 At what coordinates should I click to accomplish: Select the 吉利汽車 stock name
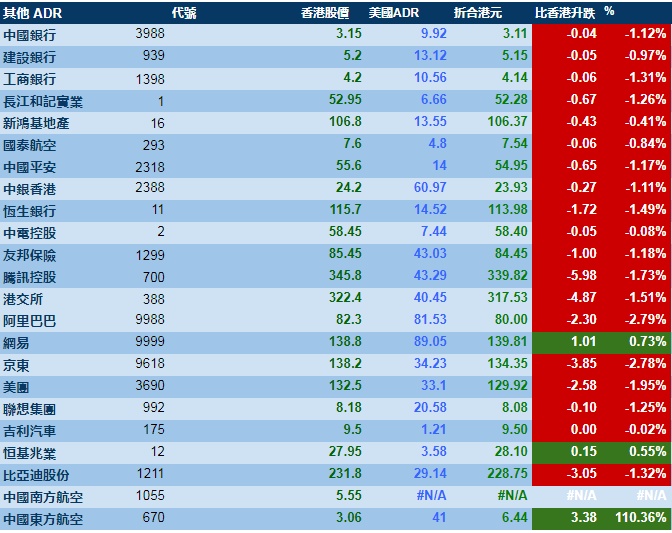[x=30, y=431]
